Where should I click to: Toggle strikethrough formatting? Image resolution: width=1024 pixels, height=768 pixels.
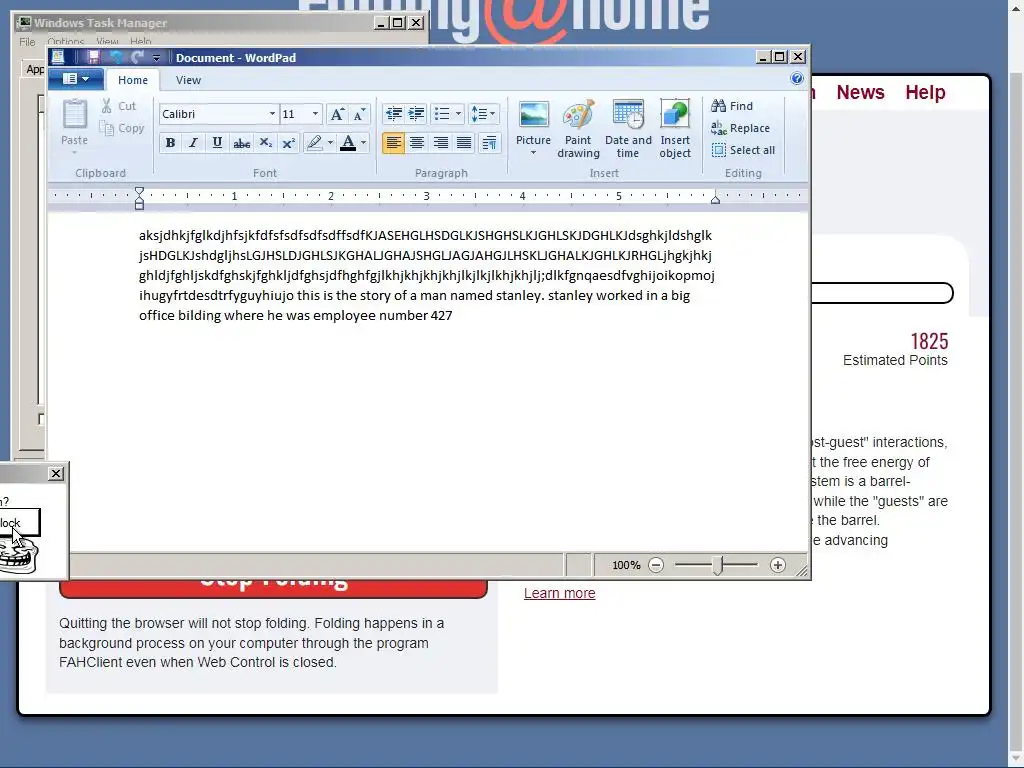(x=242, y=142)
